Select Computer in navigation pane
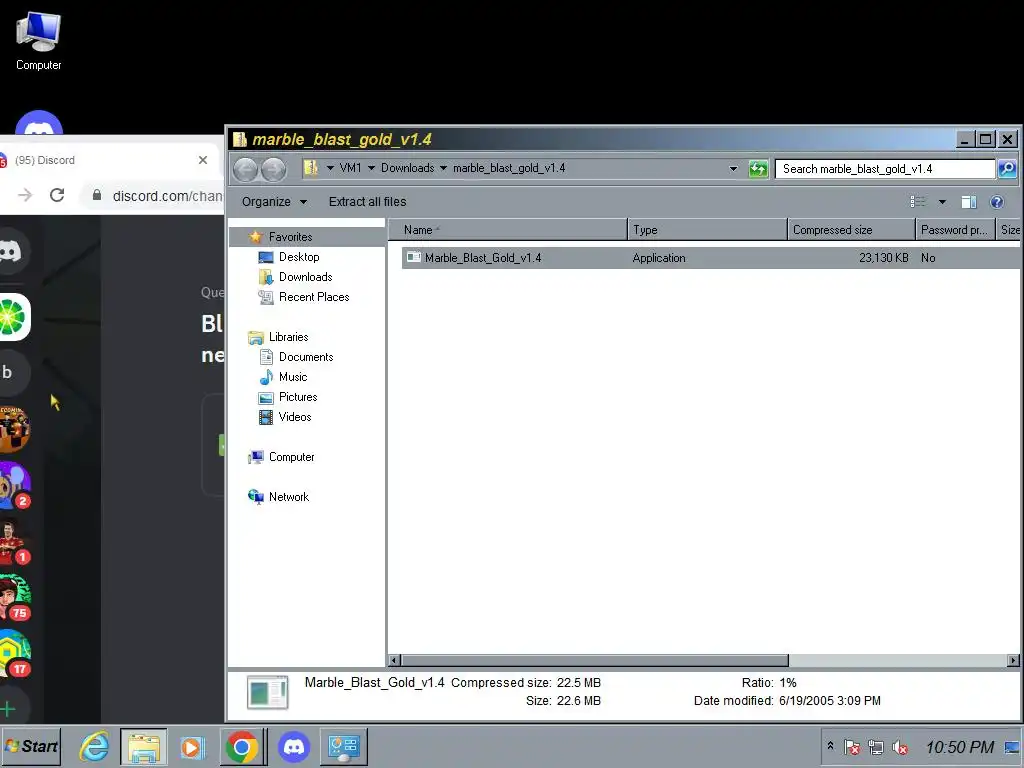Viewport: 1024px width, 768px height. (291, 457)
